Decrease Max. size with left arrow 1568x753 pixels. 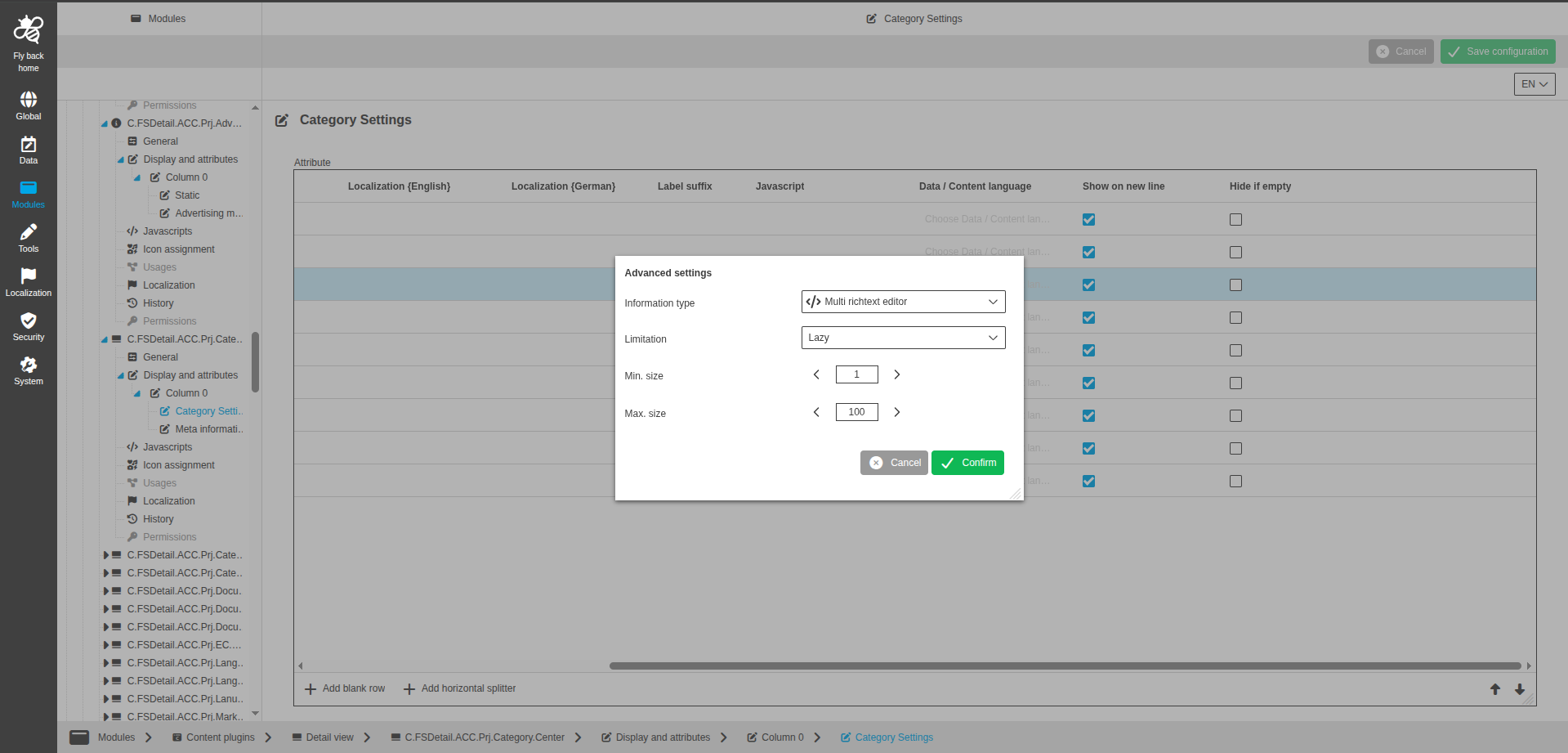click(816, 412)
